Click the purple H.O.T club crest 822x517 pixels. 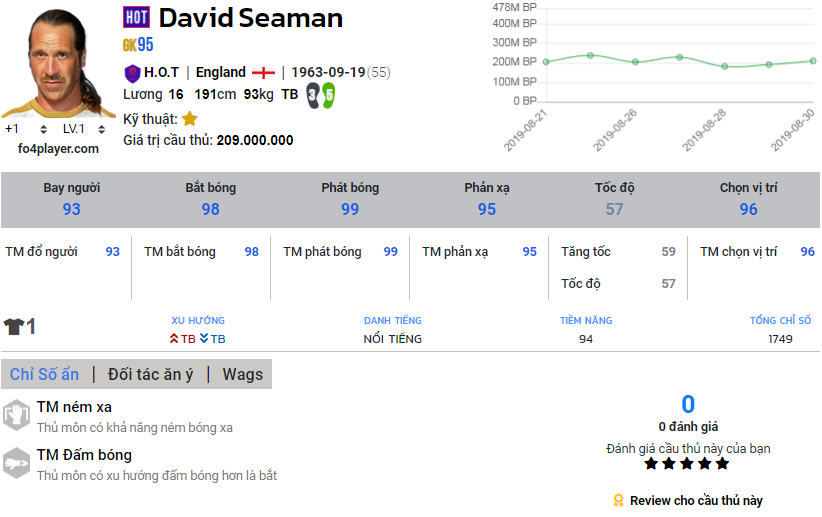pos(132,72)
